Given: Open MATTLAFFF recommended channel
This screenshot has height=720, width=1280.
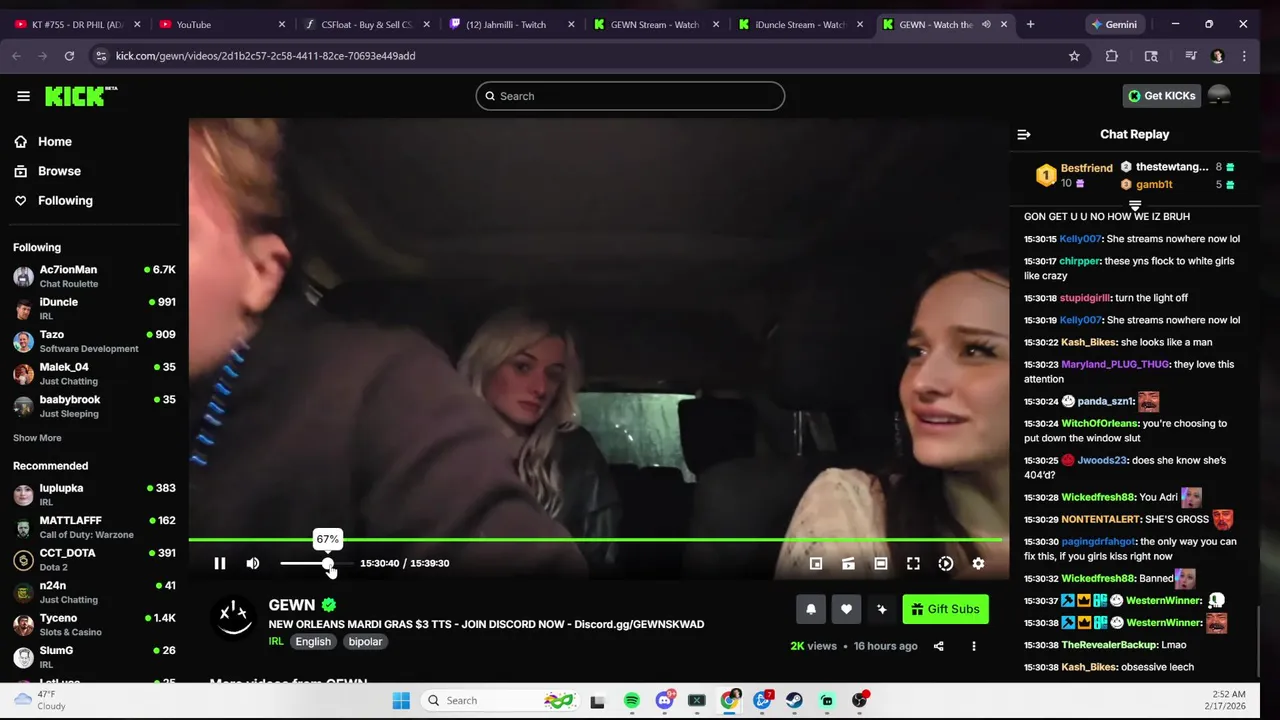Looking at the screenshot, I should coord(94,527).
